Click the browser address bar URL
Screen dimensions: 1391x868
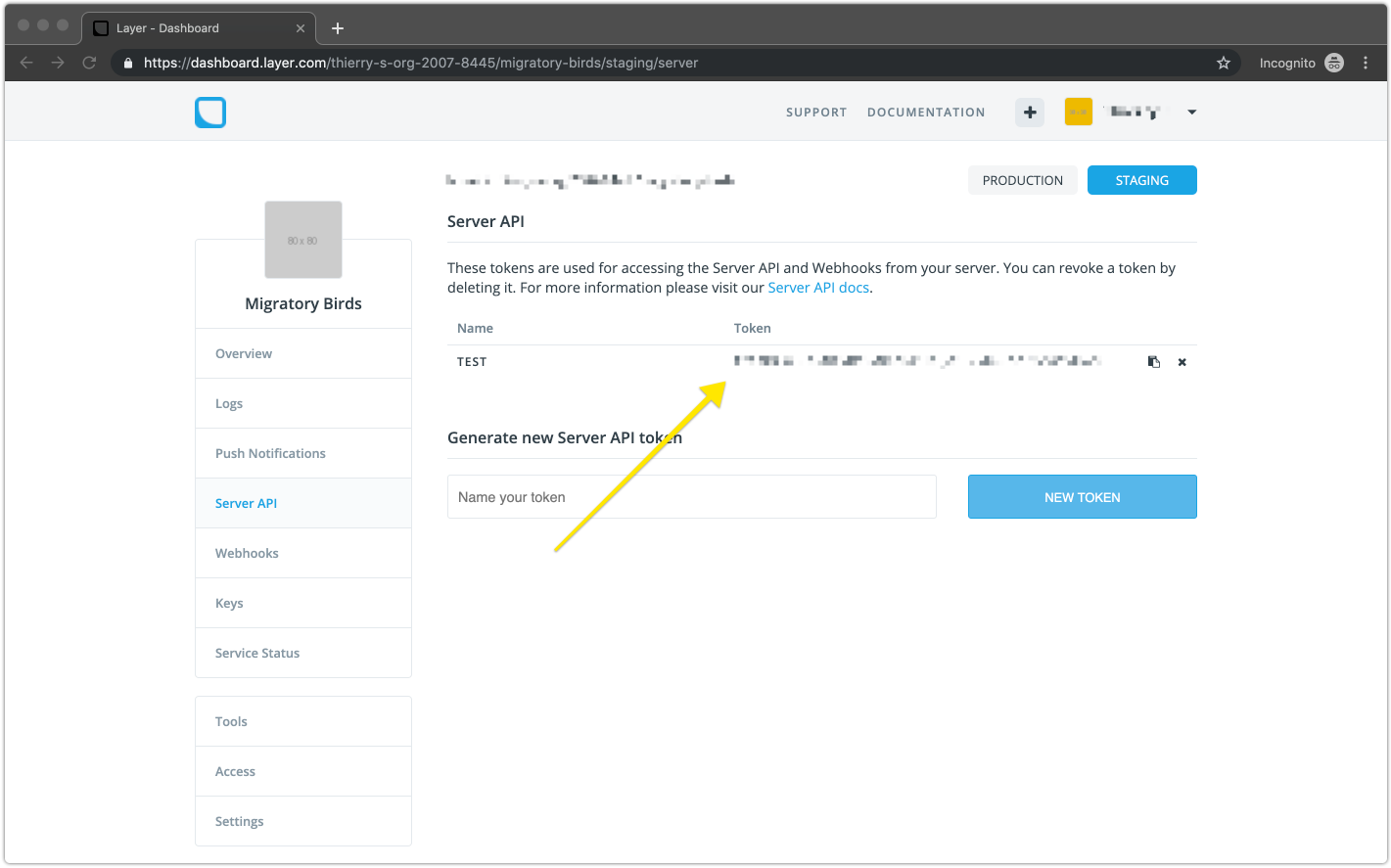(421, 63)
